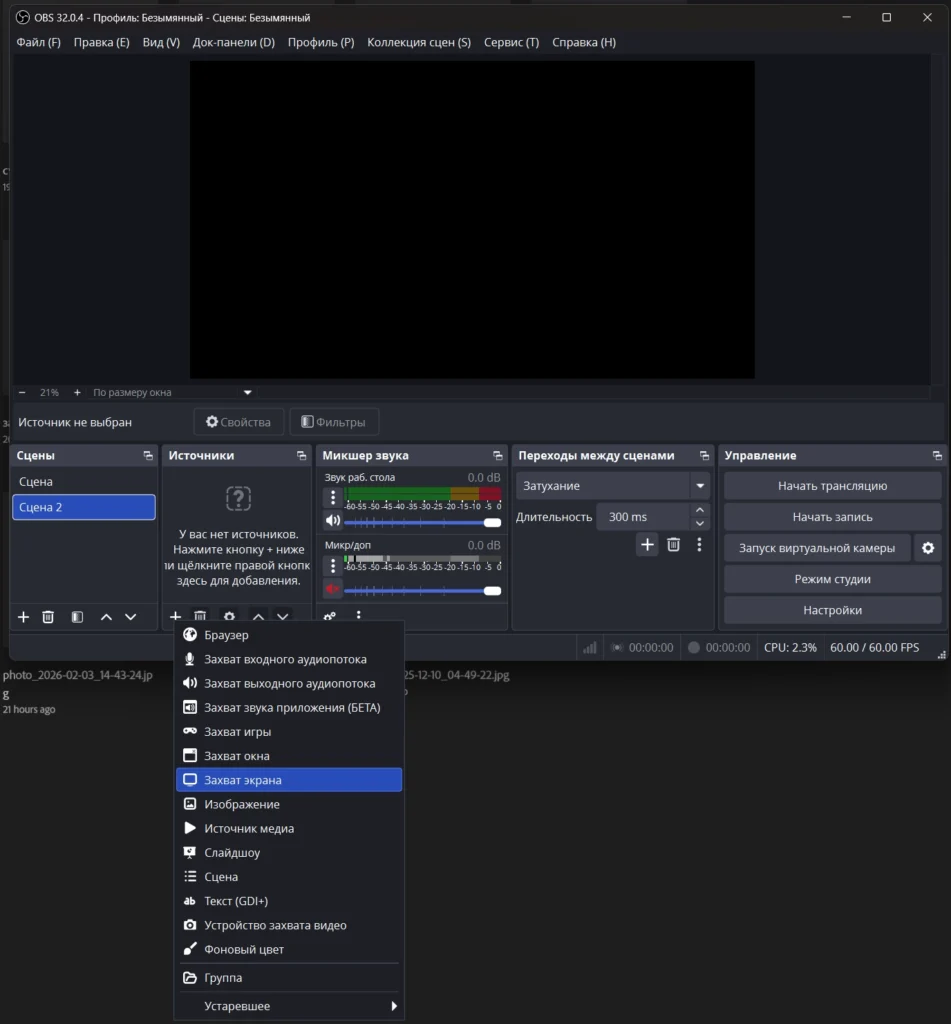
Task: Add a new scene transition with plus icon
Action: tap(647, 545)
